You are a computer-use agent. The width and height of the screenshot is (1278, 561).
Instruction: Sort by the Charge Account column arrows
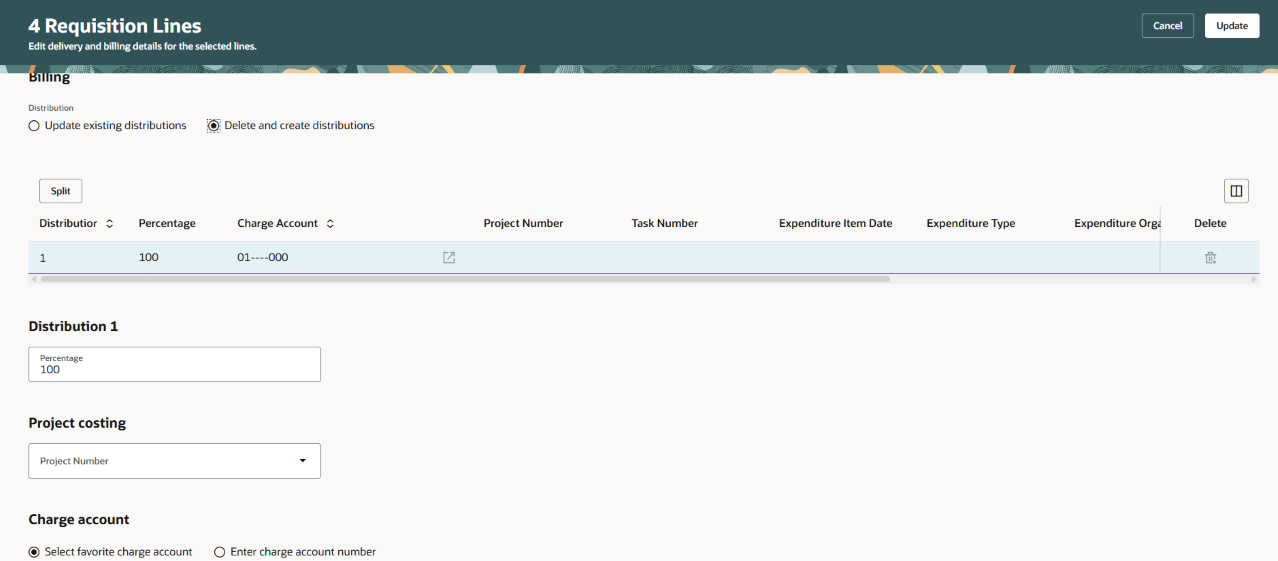point(330,224)
